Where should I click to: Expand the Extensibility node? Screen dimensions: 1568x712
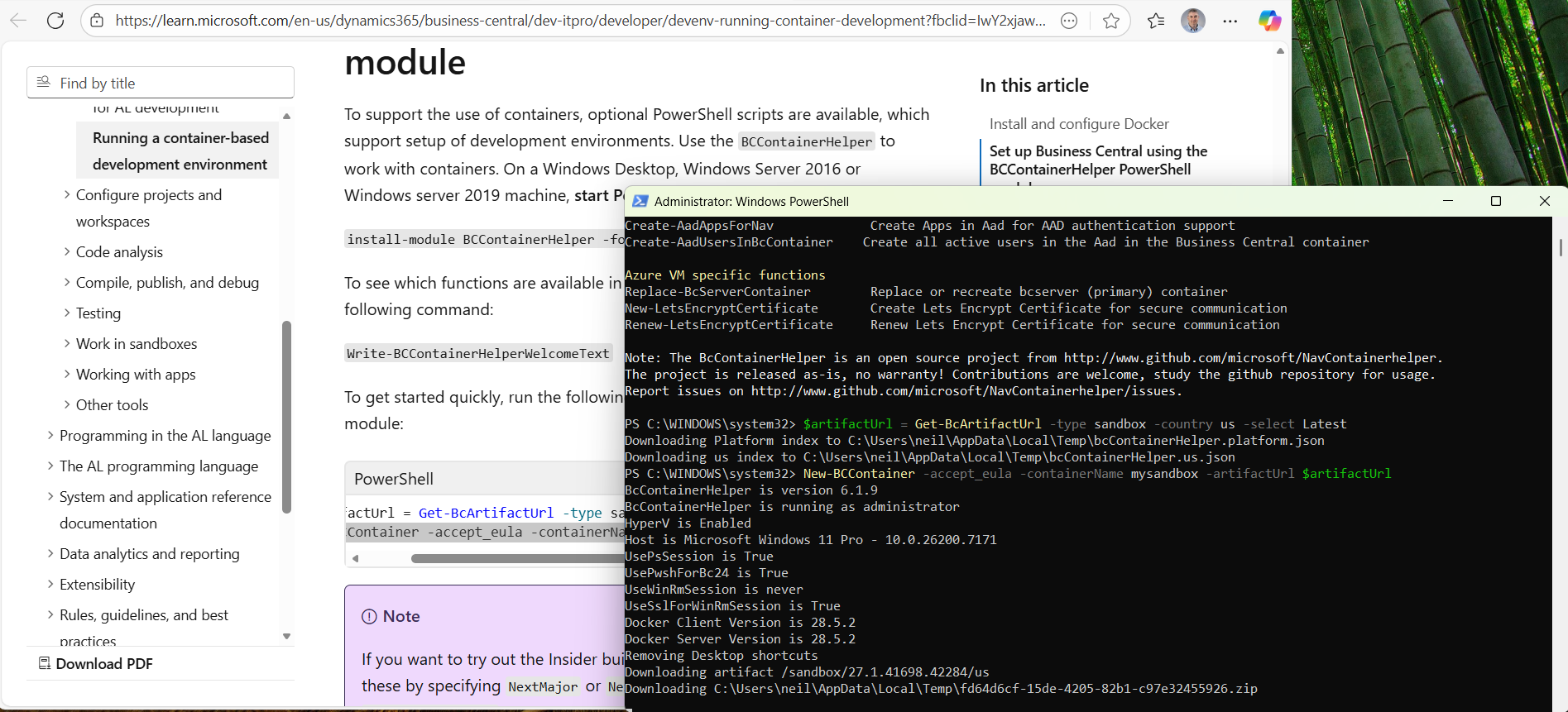pos(50,584)
